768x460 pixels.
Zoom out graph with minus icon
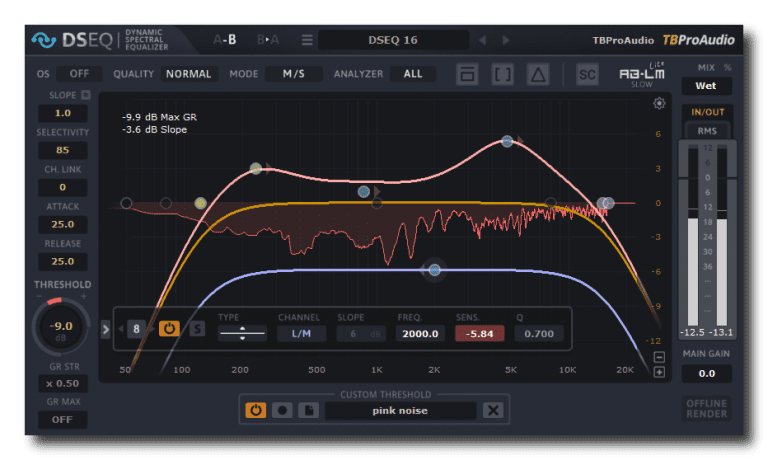pos(659,357)
